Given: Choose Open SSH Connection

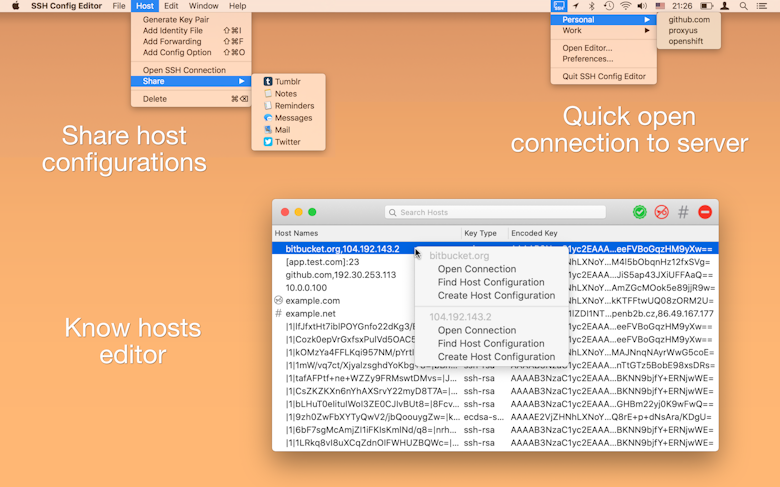Looking at the screenshot, I should pyautogui.click(x=191, y=70).
